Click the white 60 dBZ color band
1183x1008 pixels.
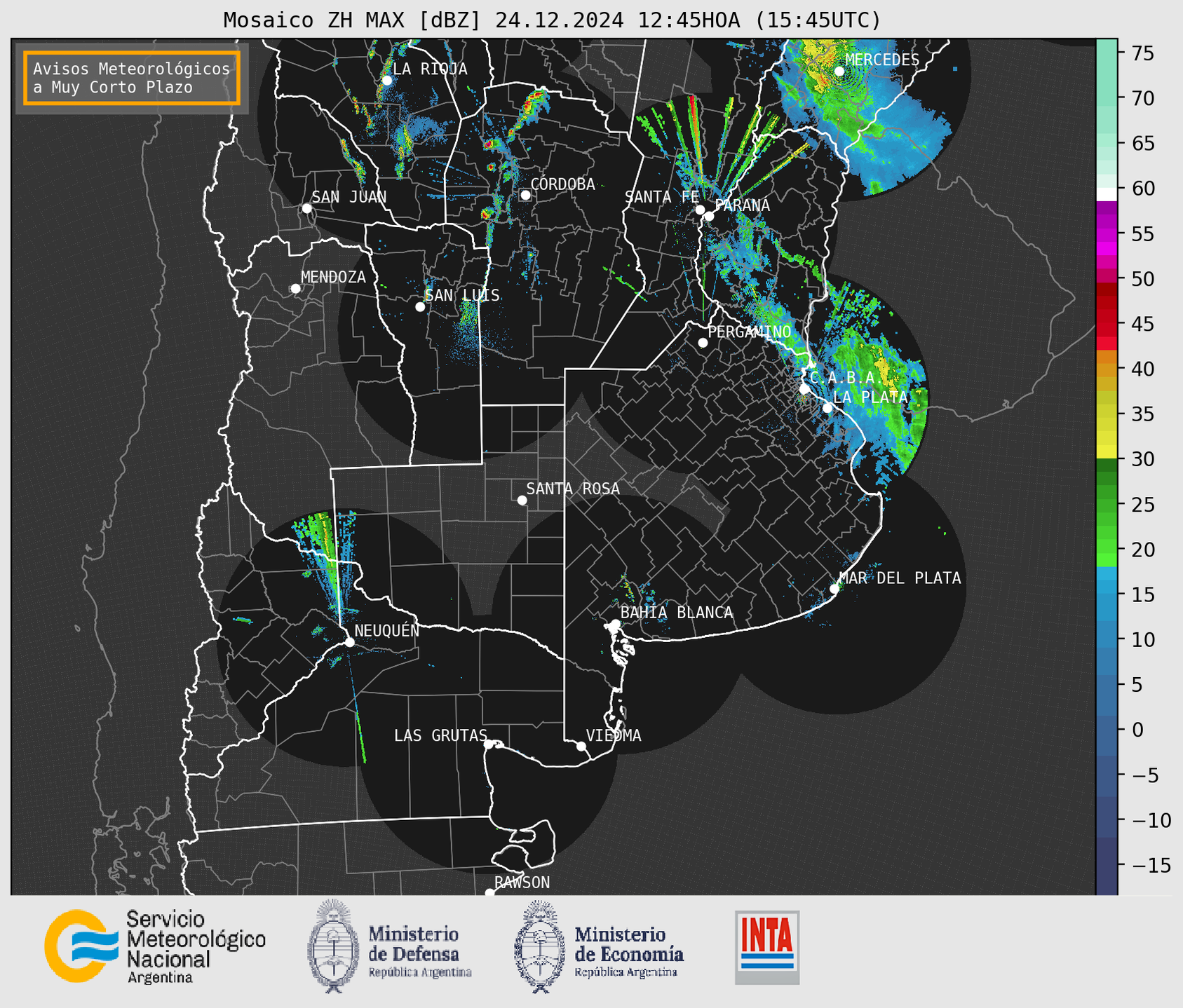point(1107,194)
